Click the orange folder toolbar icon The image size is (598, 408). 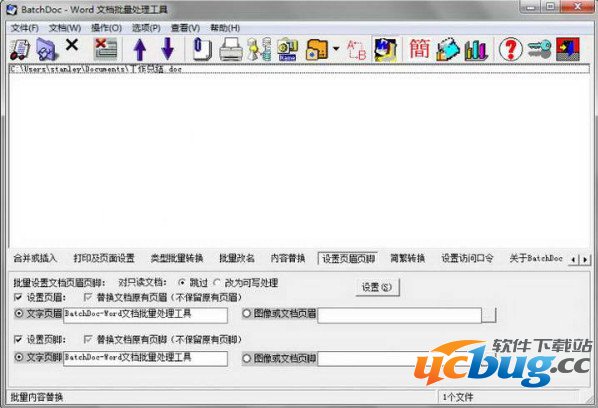click(x=317, y=49)
